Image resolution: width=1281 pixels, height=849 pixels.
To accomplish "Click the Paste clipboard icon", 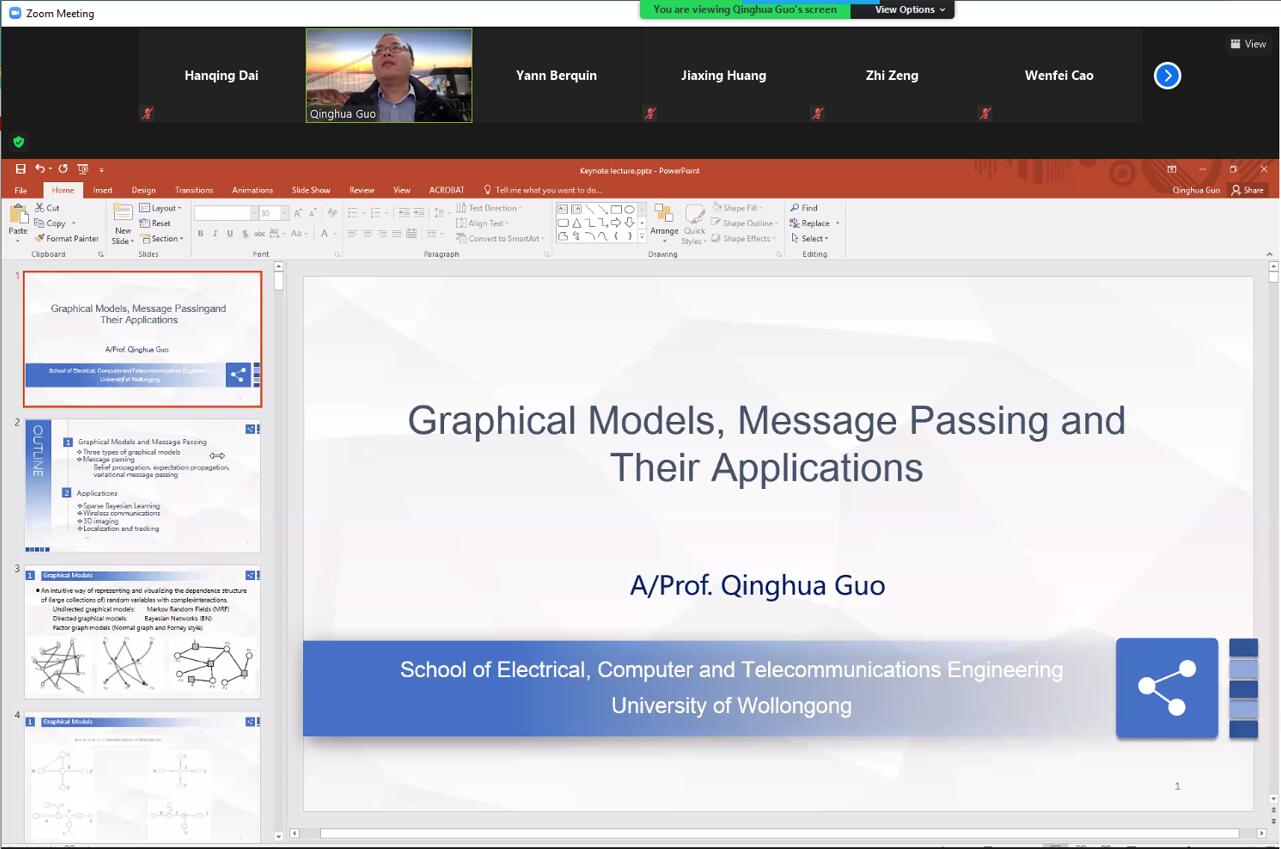I will [x=18, y=217].
